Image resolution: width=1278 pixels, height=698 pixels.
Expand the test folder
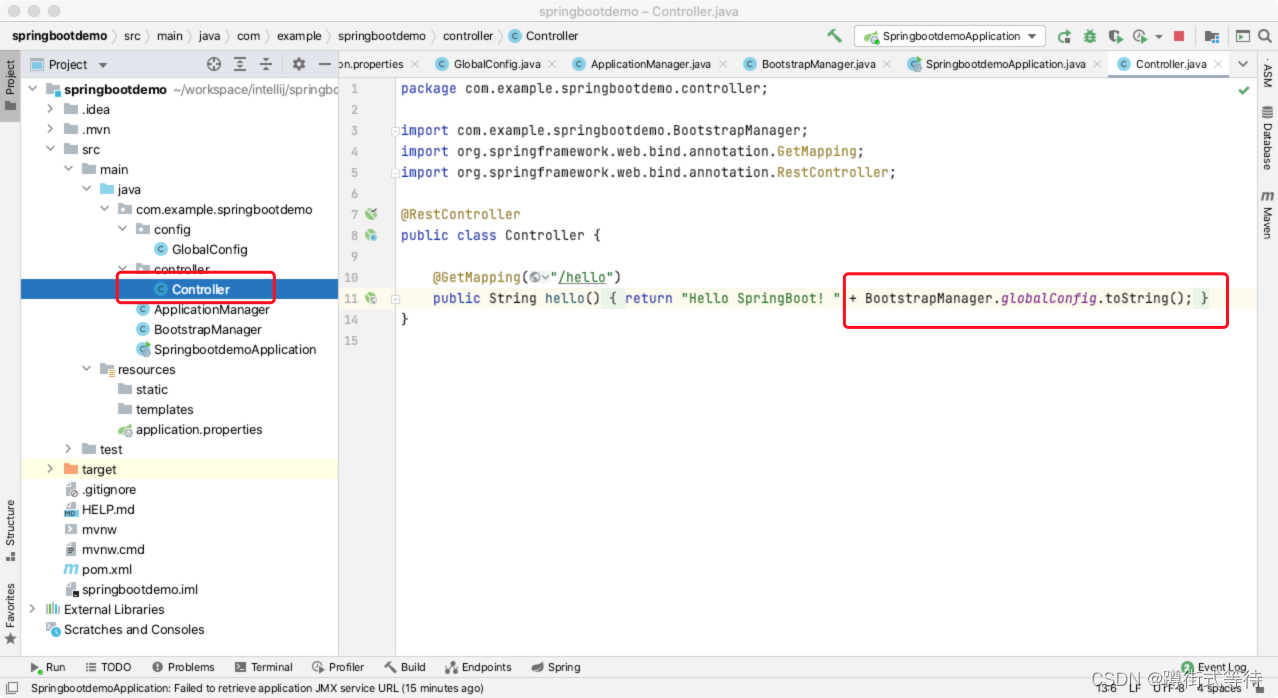point(69,449)
